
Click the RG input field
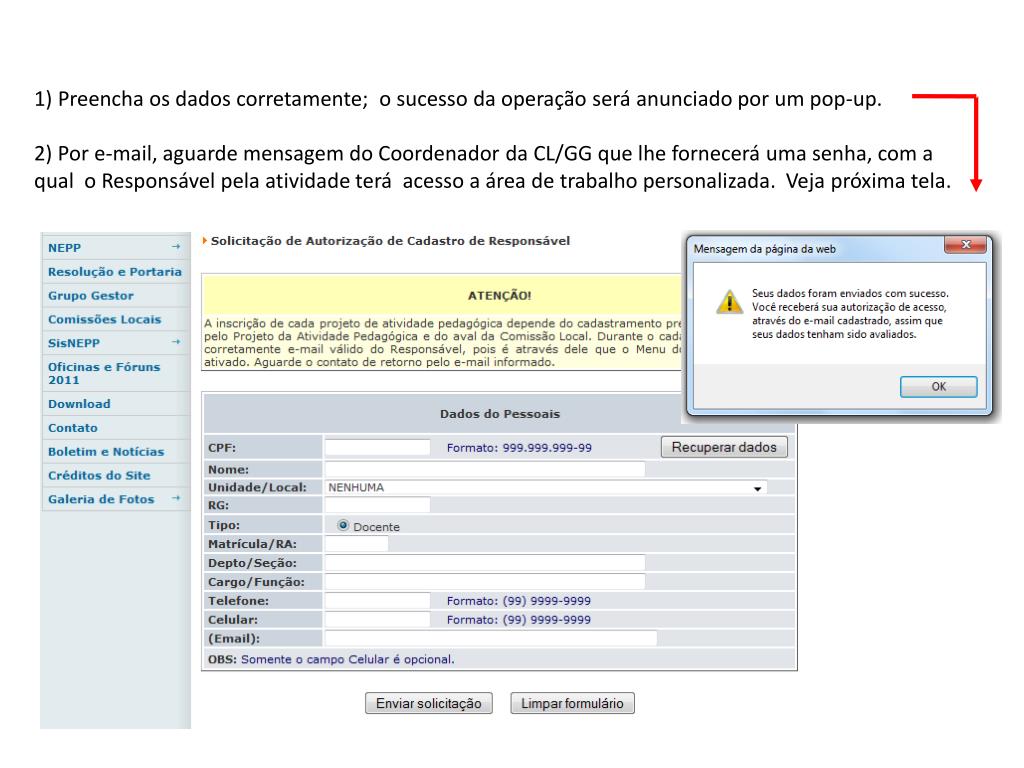click(x=377, y=505)
